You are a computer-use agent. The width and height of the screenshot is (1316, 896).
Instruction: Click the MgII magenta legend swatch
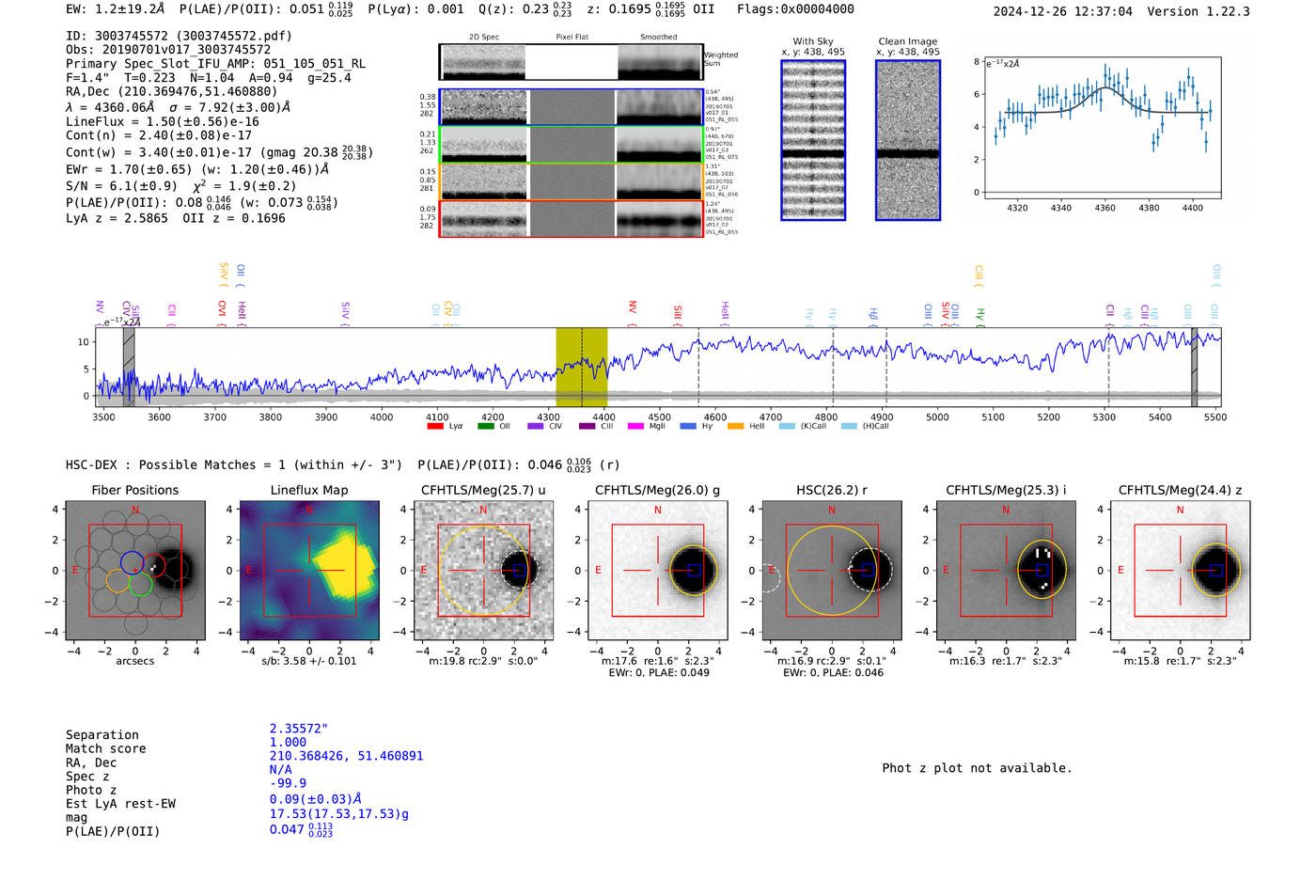point(636,426)
